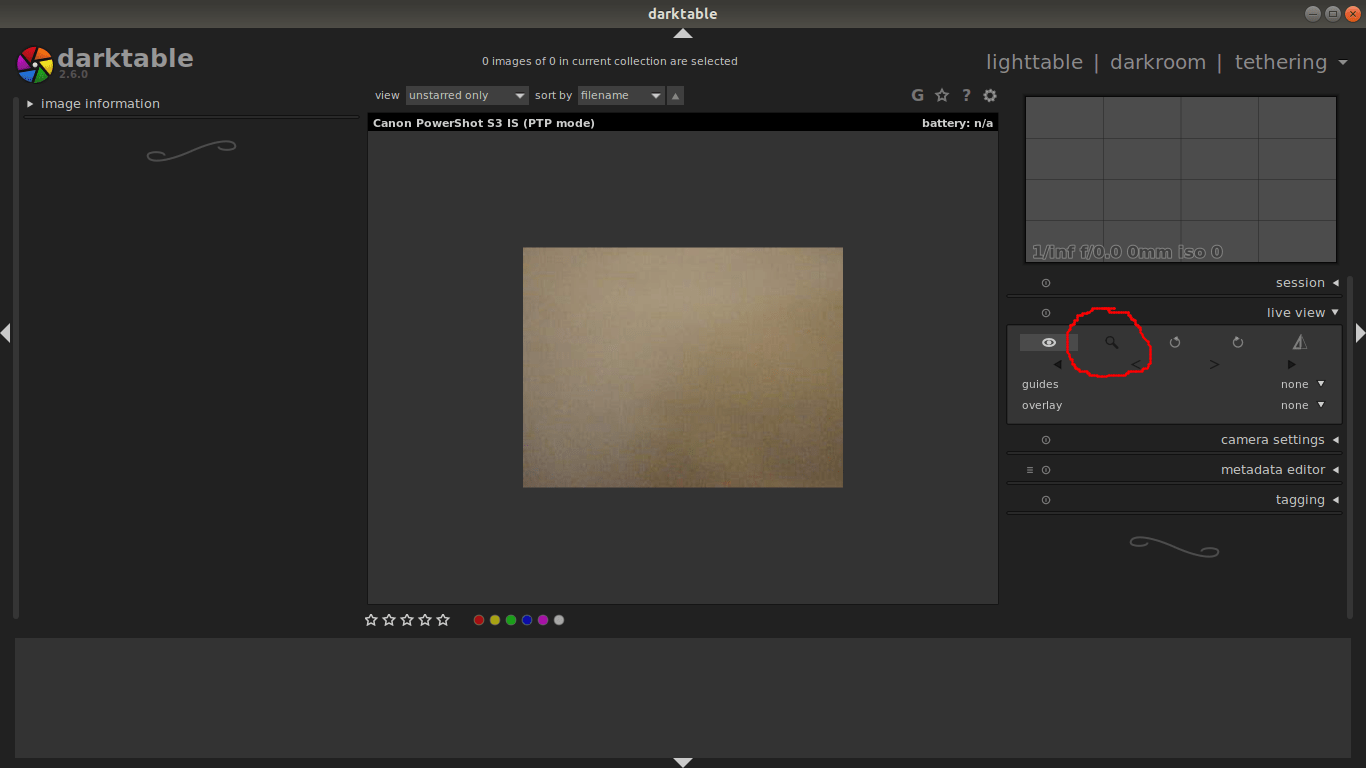This screenshot has width=1366, height=768.
Task: Click the star overlays icon next to the gear
Action: (x=941, y=95)
